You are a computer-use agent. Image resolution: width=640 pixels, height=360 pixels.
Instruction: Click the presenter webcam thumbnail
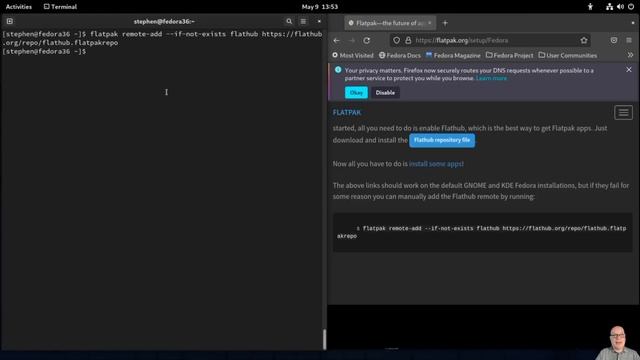(617, 343)
